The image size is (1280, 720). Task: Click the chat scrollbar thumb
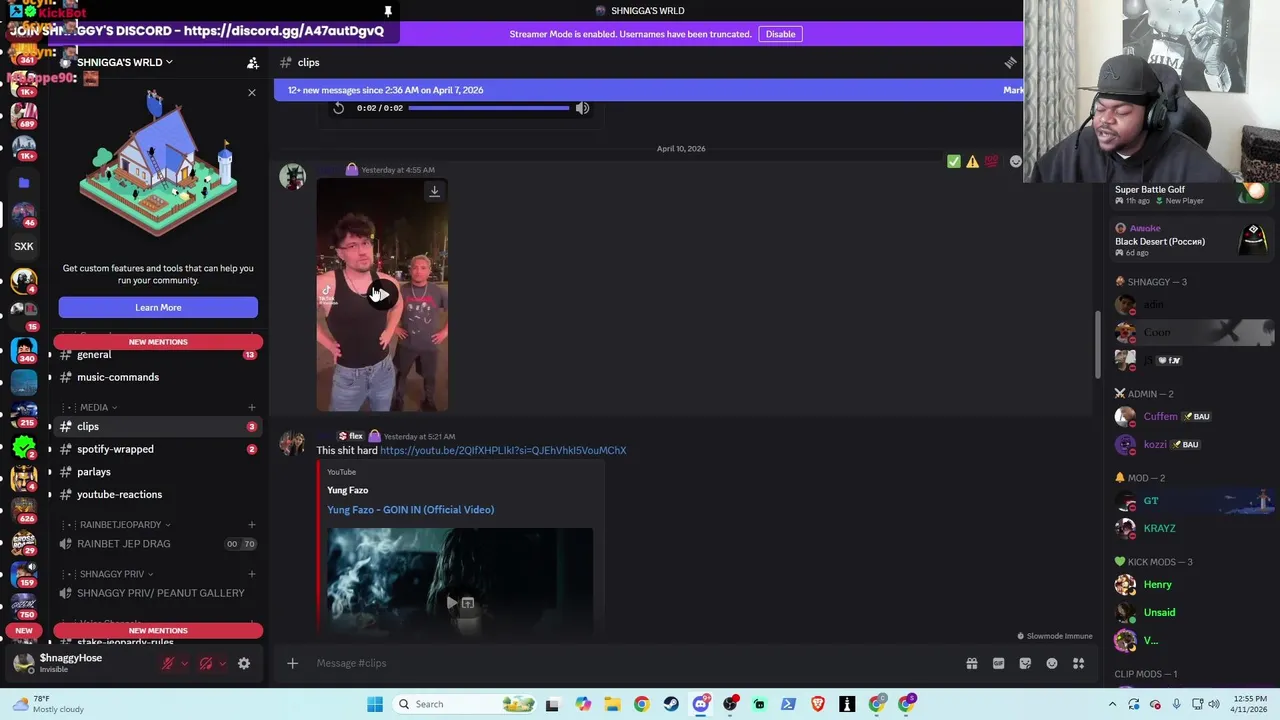(x=1098, y=346)
